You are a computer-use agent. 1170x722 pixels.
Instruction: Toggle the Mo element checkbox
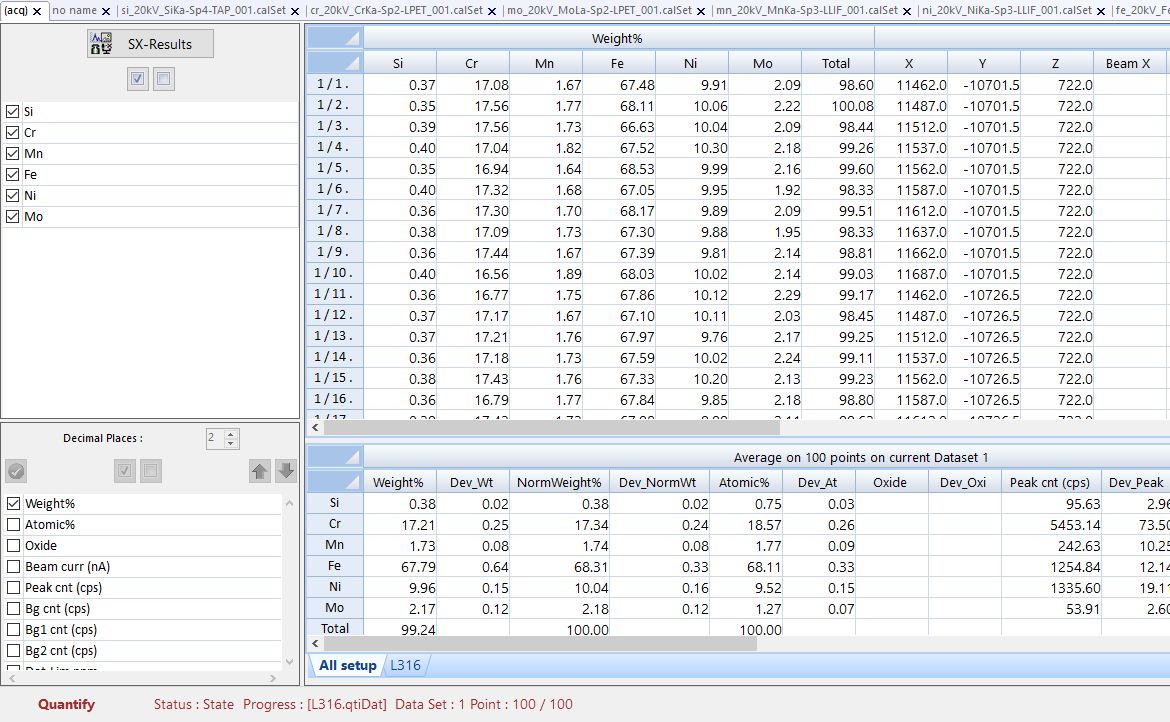(12, 217)
